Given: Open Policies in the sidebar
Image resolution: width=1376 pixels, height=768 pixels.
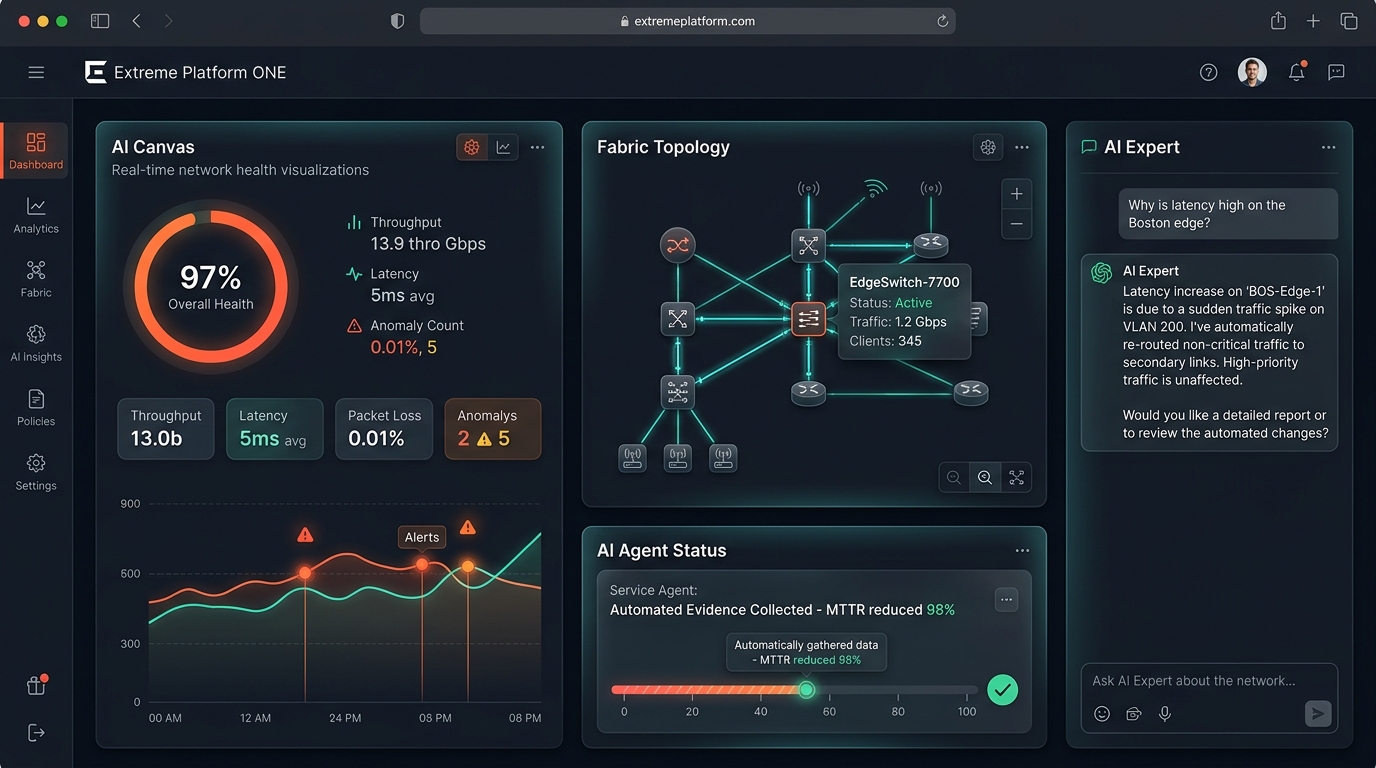Looking at the screenshot, I should tap(36, 407).
